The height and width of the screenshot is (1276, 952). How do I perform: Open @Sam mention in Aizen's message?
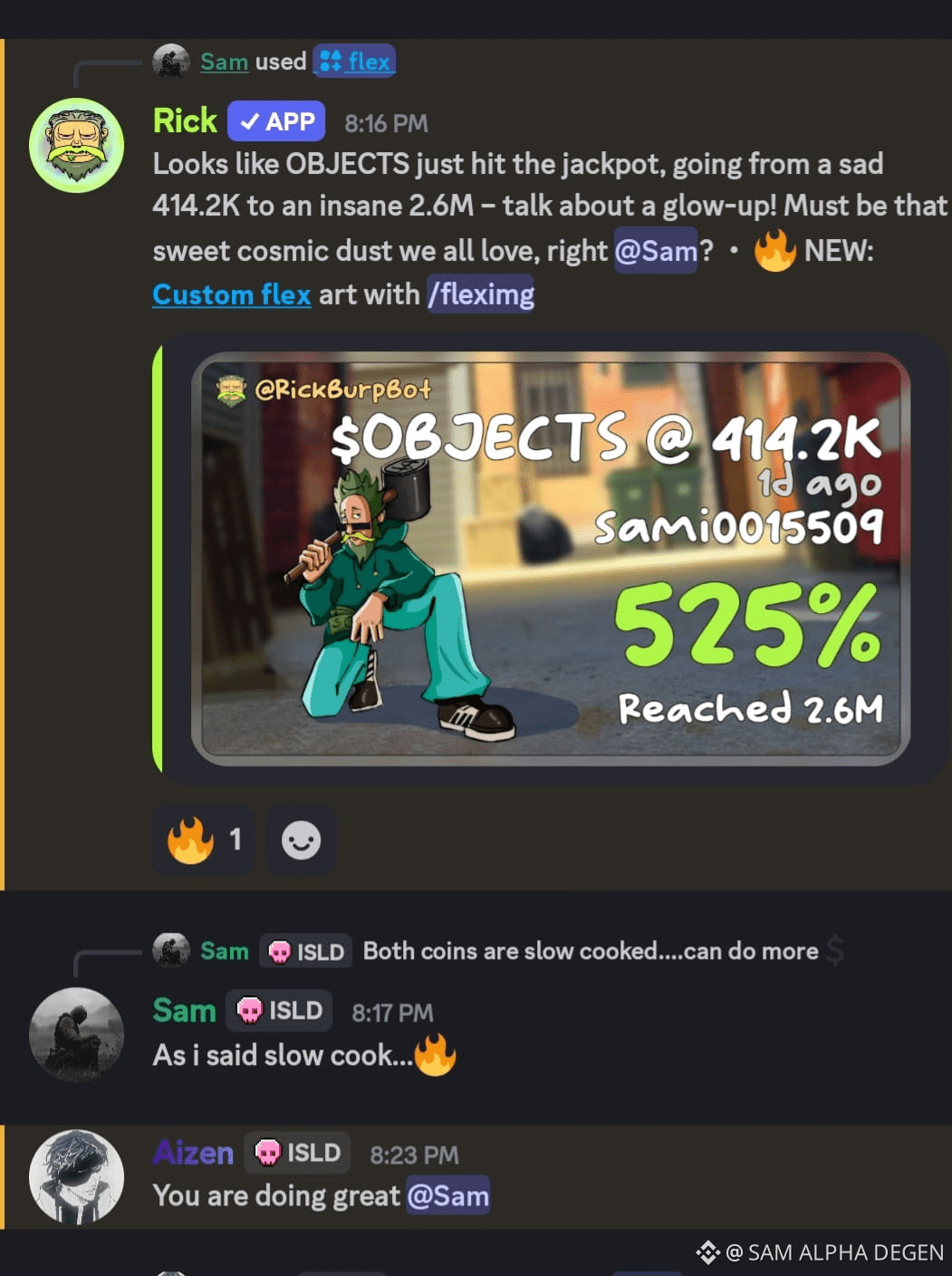[447, 1196]
